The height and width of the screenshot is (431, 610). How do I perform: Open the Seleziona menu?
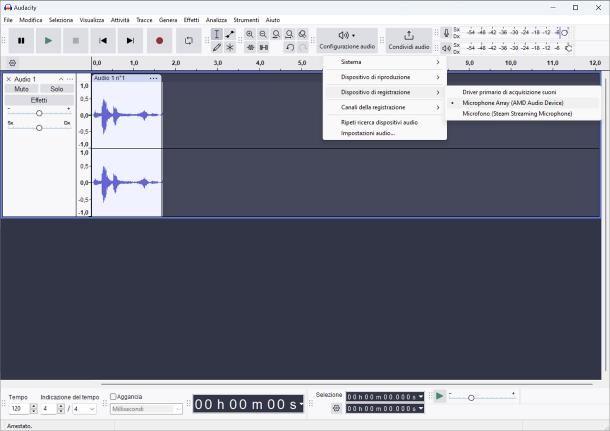coord(61,20)
